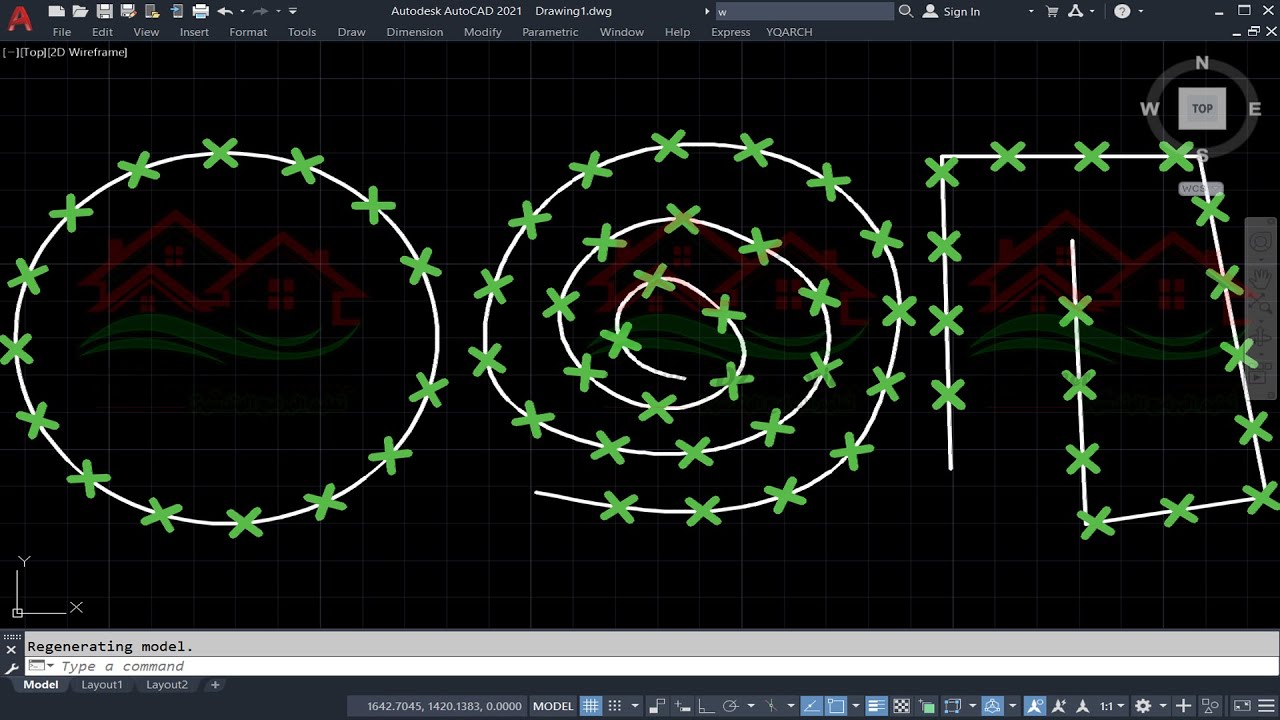
Task: Click the command line input field
Action: click(650, 666)
